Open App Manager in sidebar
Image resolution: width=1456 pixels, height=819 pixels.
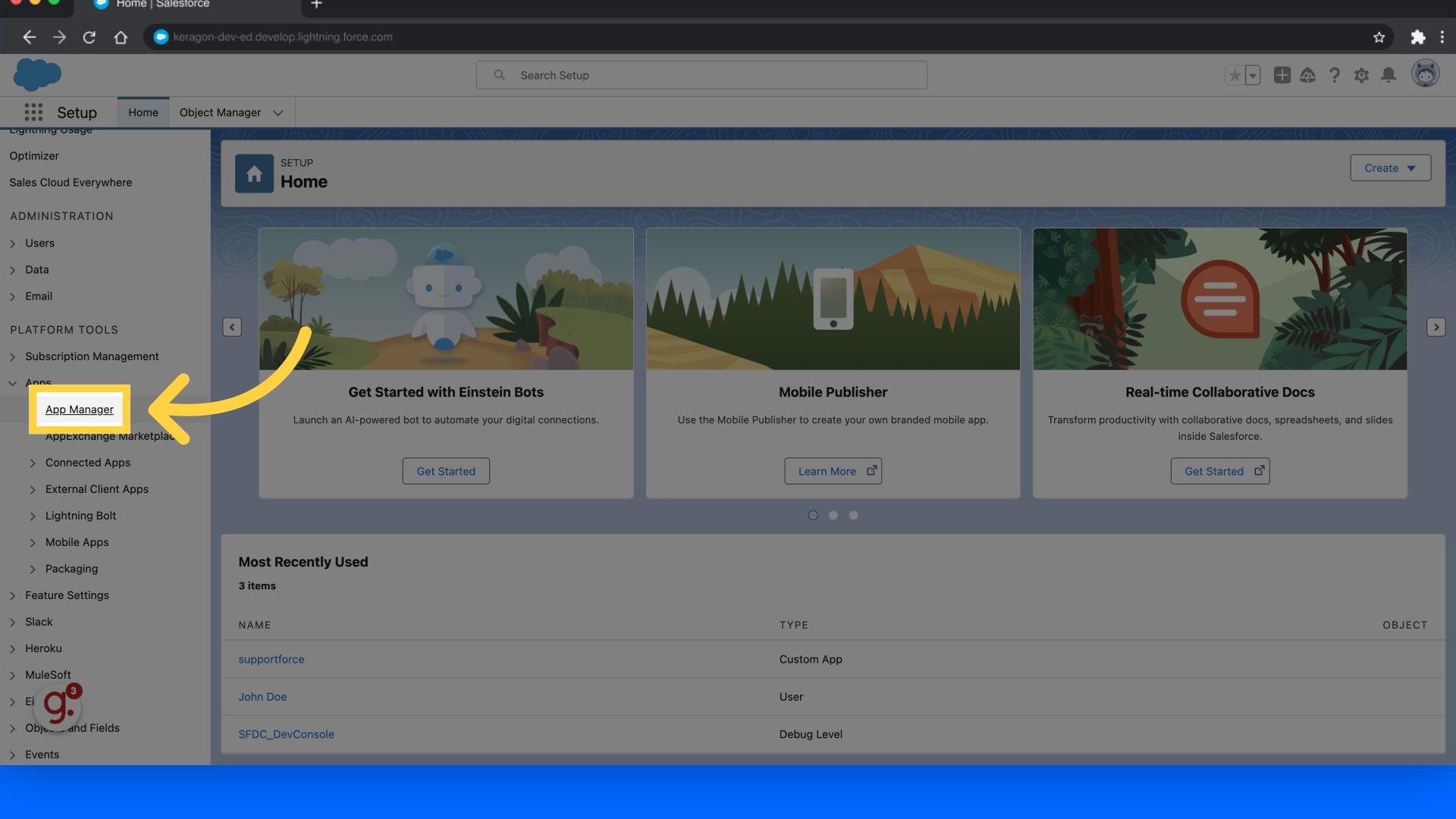pyautogui.click(x=80, y=409)
